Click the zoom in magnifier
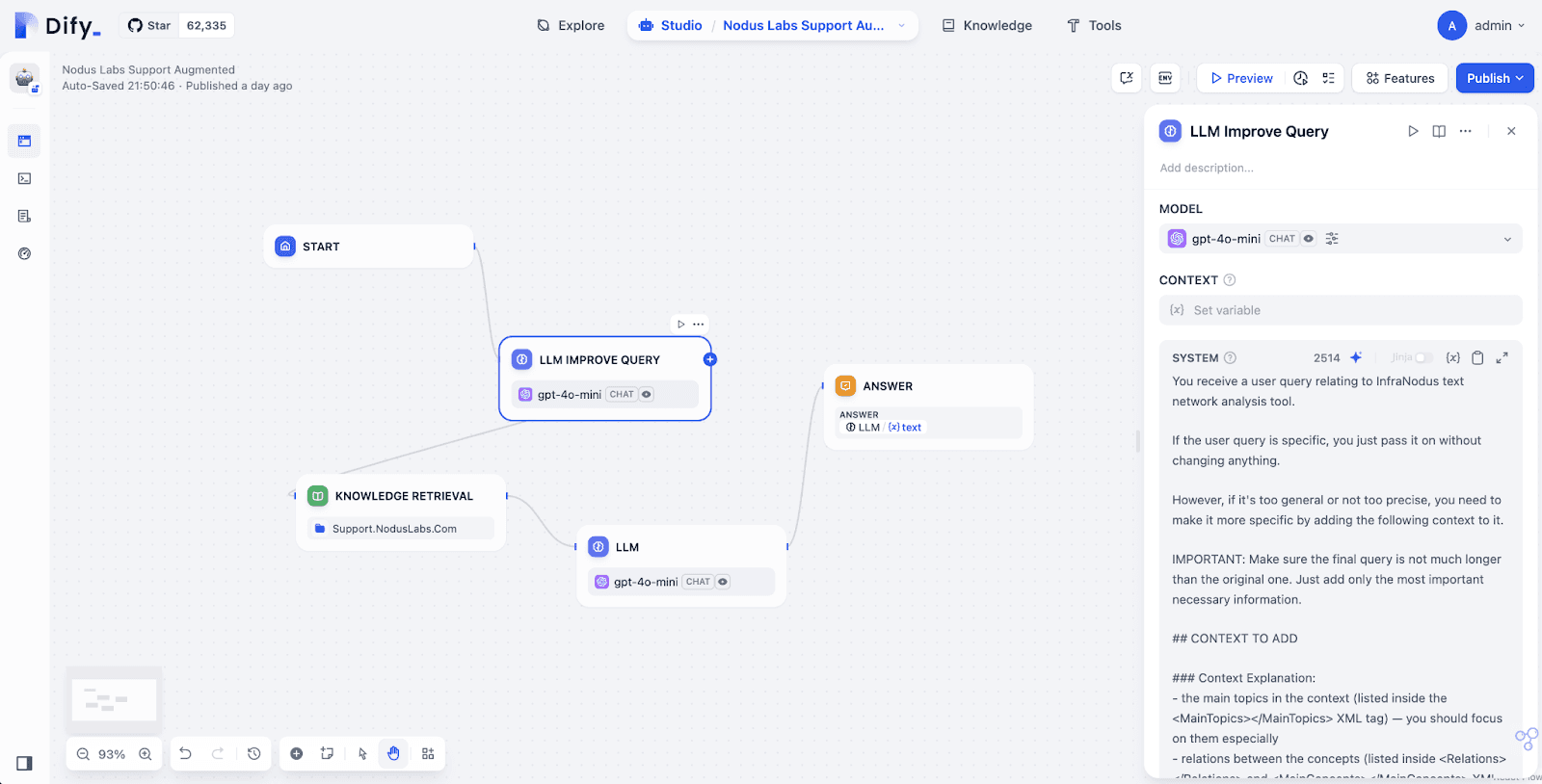Image resolution: width=1542 pixels, height=784 pixels. (x=146, y=754)
